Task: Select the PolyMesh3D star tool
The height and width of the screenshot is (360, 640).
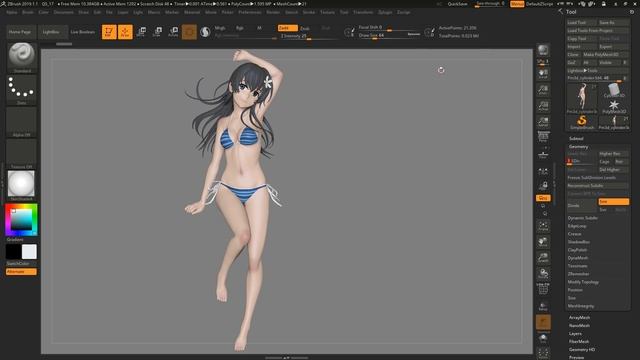Action: coord(614,107)
